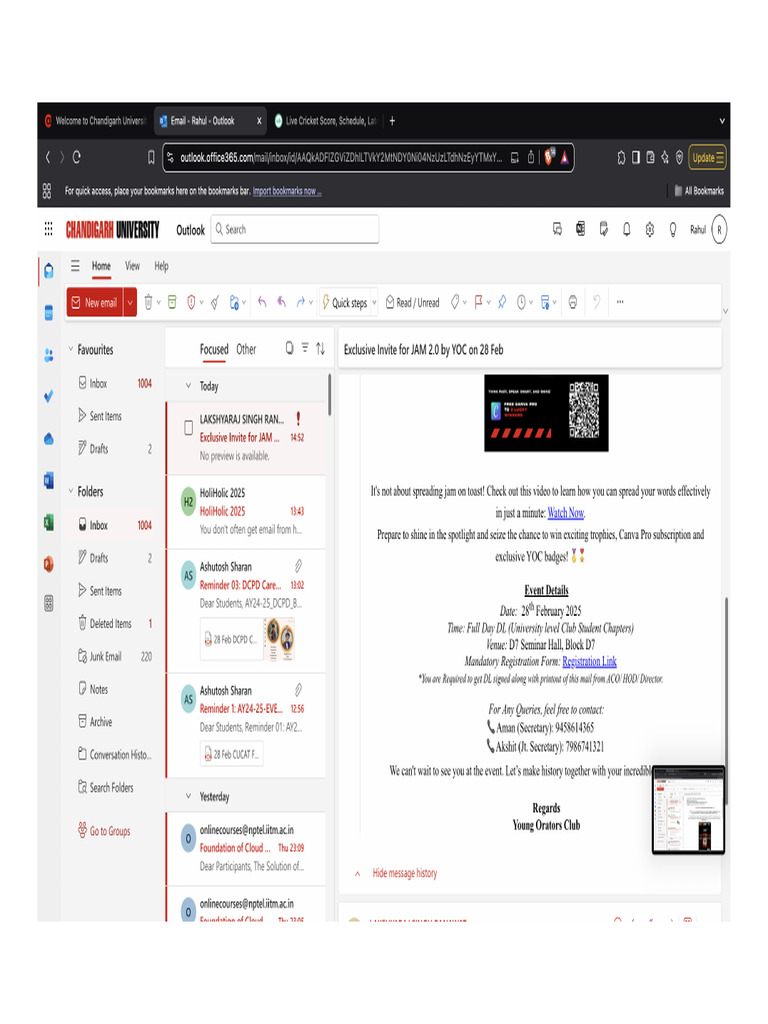This screenshot has width=768, height=1024.
Task: Select the Focused inbox tab
Action: coord(214,349)
